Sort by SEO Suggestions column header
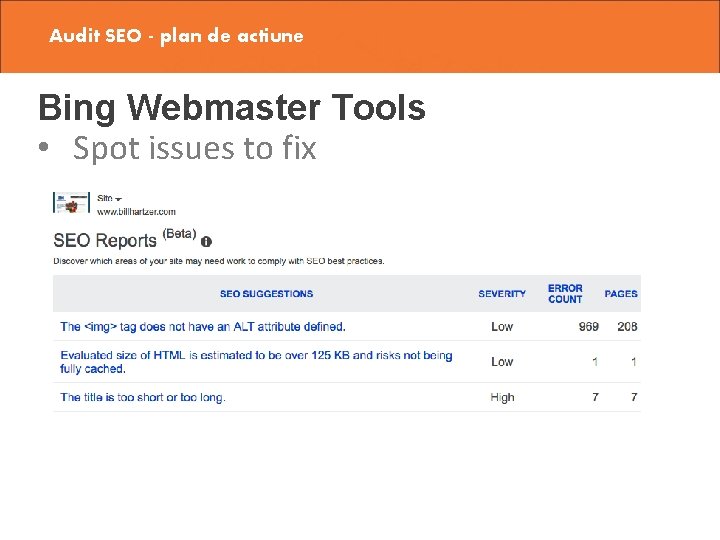This screenshot has width=720, height=540. [266, 294]
